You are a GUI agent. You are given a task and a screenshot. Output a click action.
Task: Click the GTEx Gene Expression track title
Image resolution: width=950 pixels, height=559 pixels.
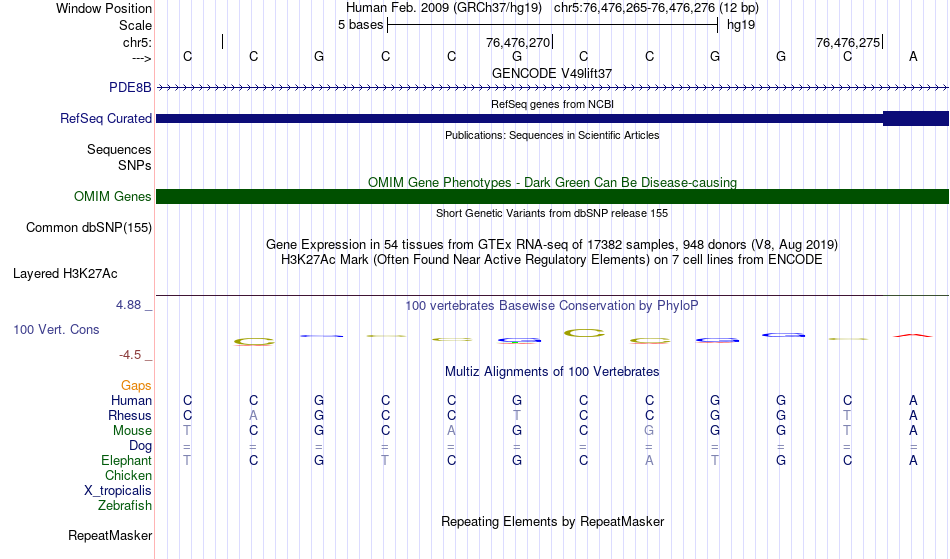552,245
